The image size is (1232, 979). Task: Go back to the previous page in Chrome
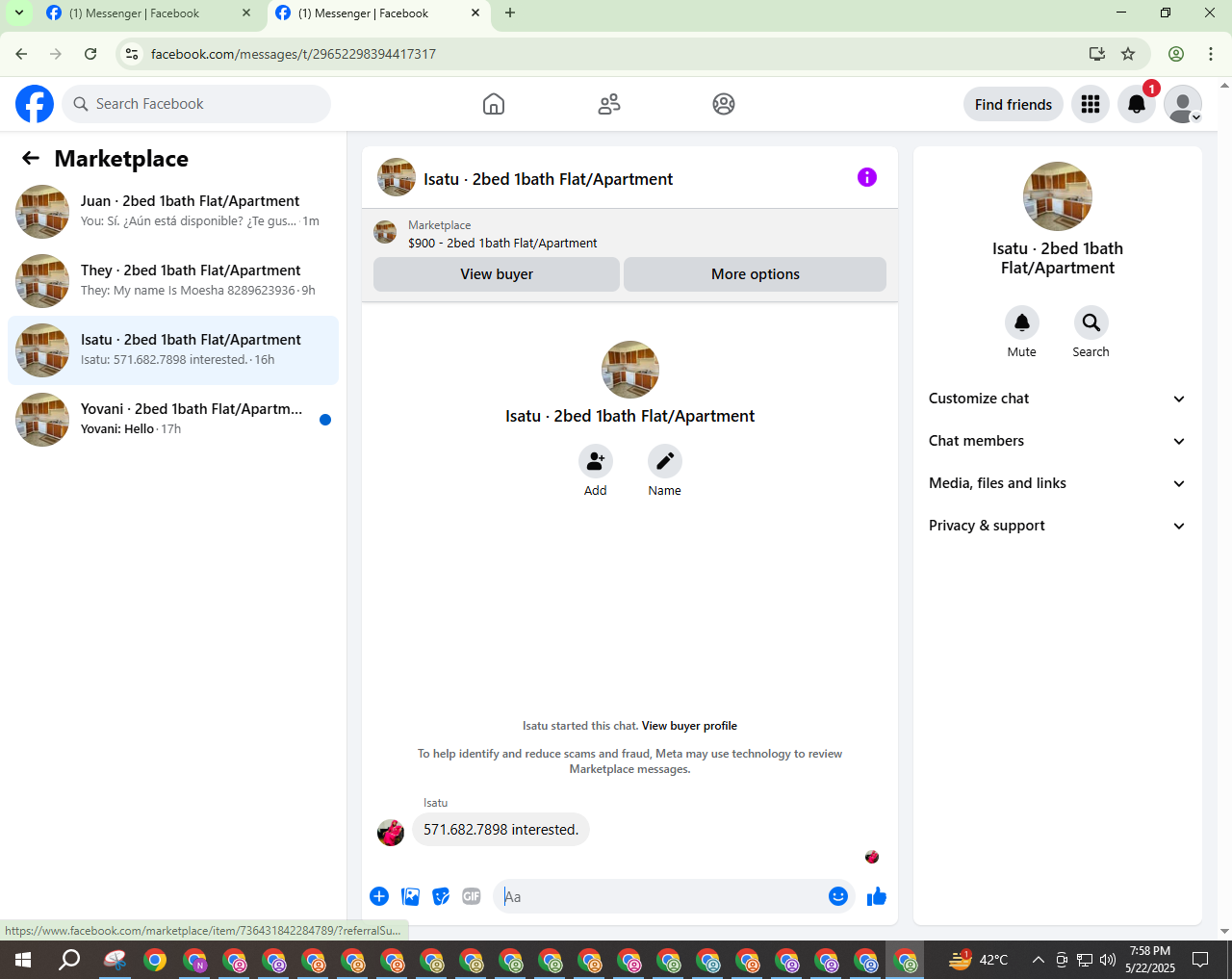pyautogui.click(x=21, y=54)
